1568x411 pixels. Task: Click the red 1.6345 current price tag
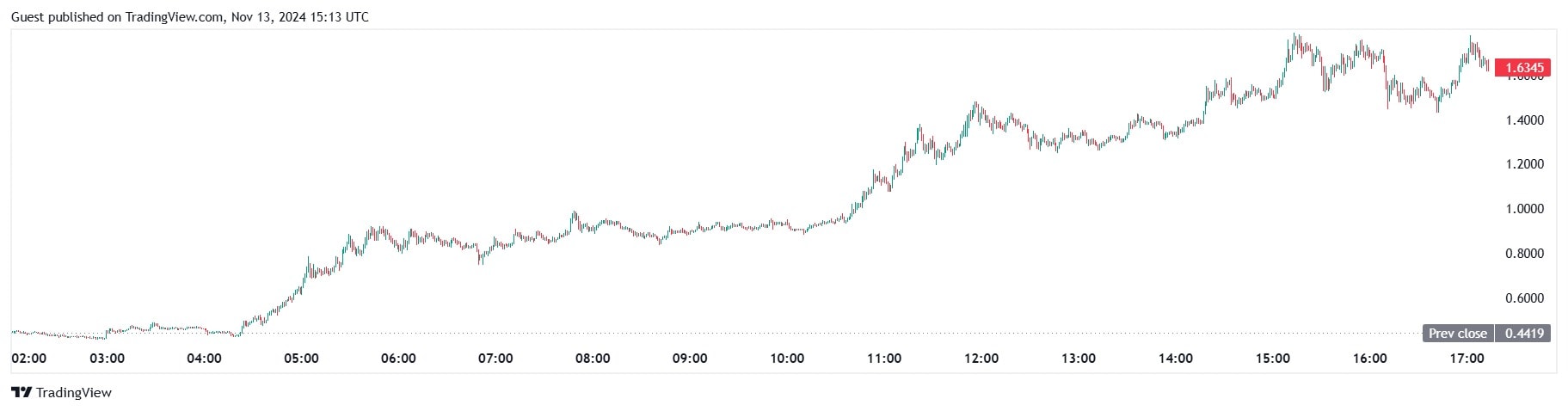pyautogui.click(x=1522, y=67)
